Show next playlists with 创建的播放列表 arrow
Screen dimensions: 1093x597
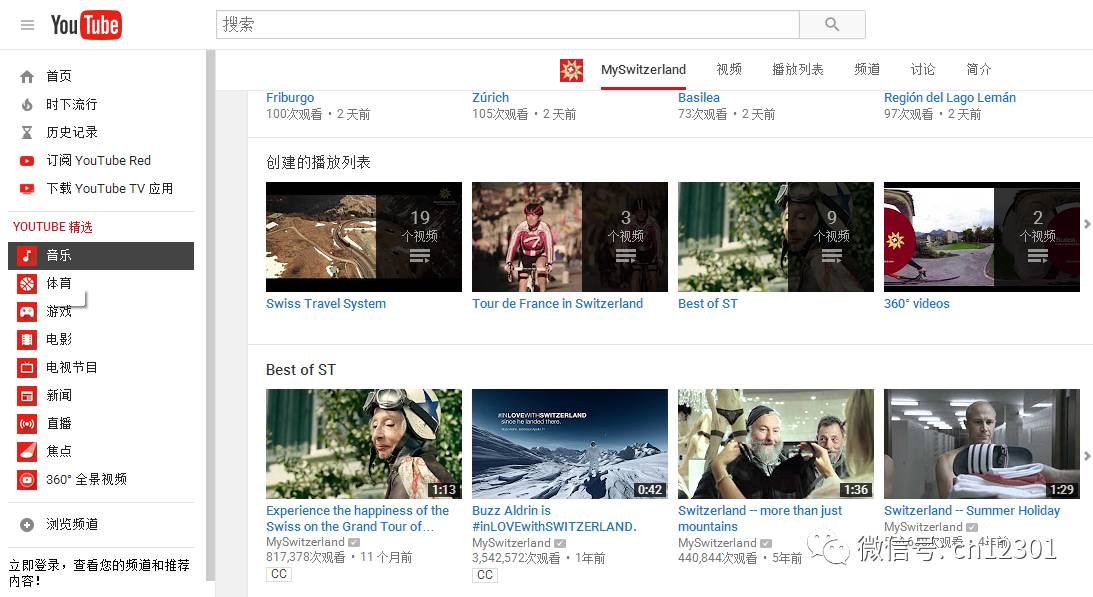(x=1087, y=224)
